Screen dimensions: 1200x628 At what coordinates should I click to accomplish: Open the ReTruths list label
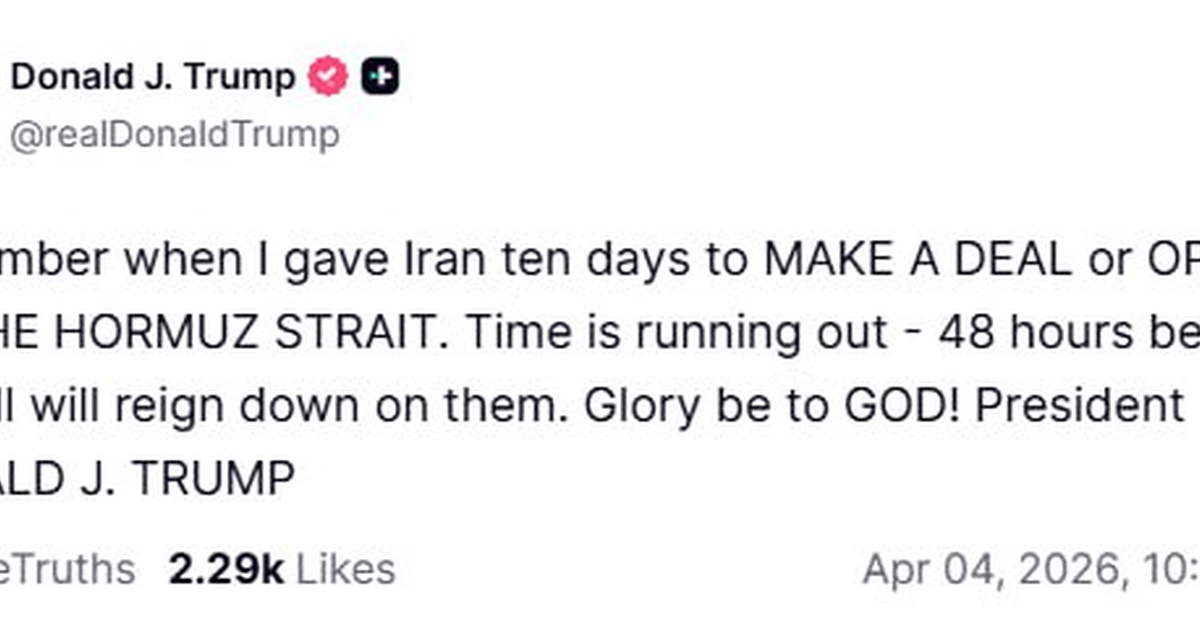(x=68, y=569)
